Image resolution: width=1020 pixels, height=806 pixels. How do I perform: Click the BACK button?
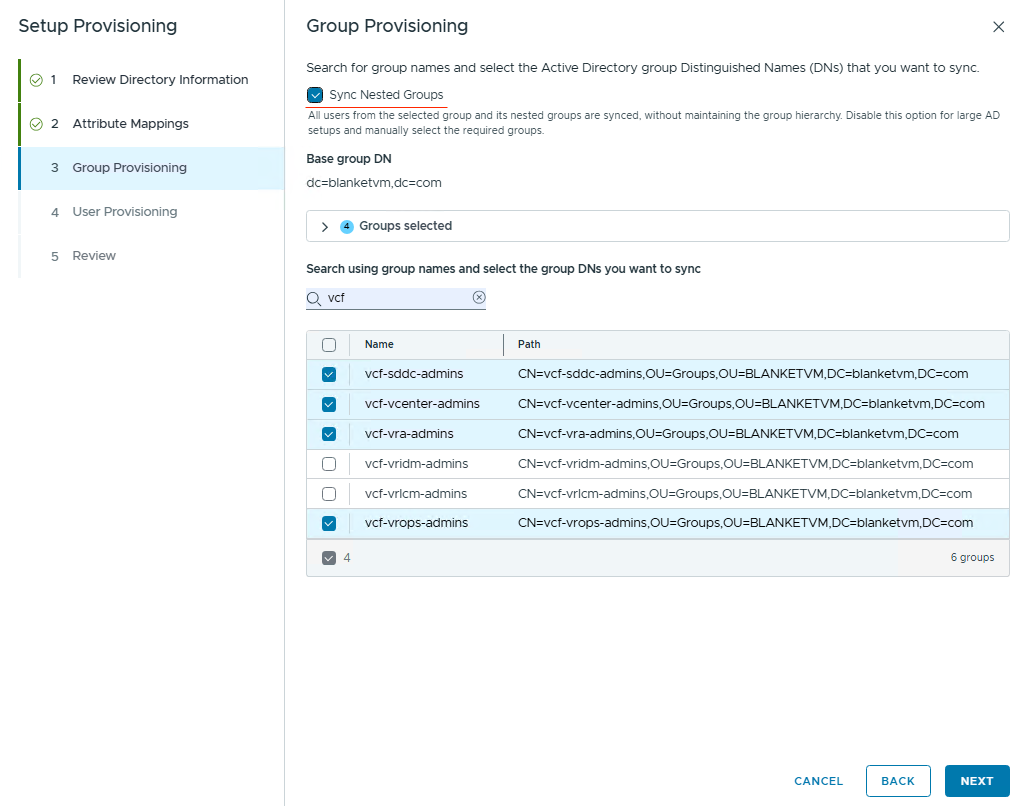pos(897,781)
